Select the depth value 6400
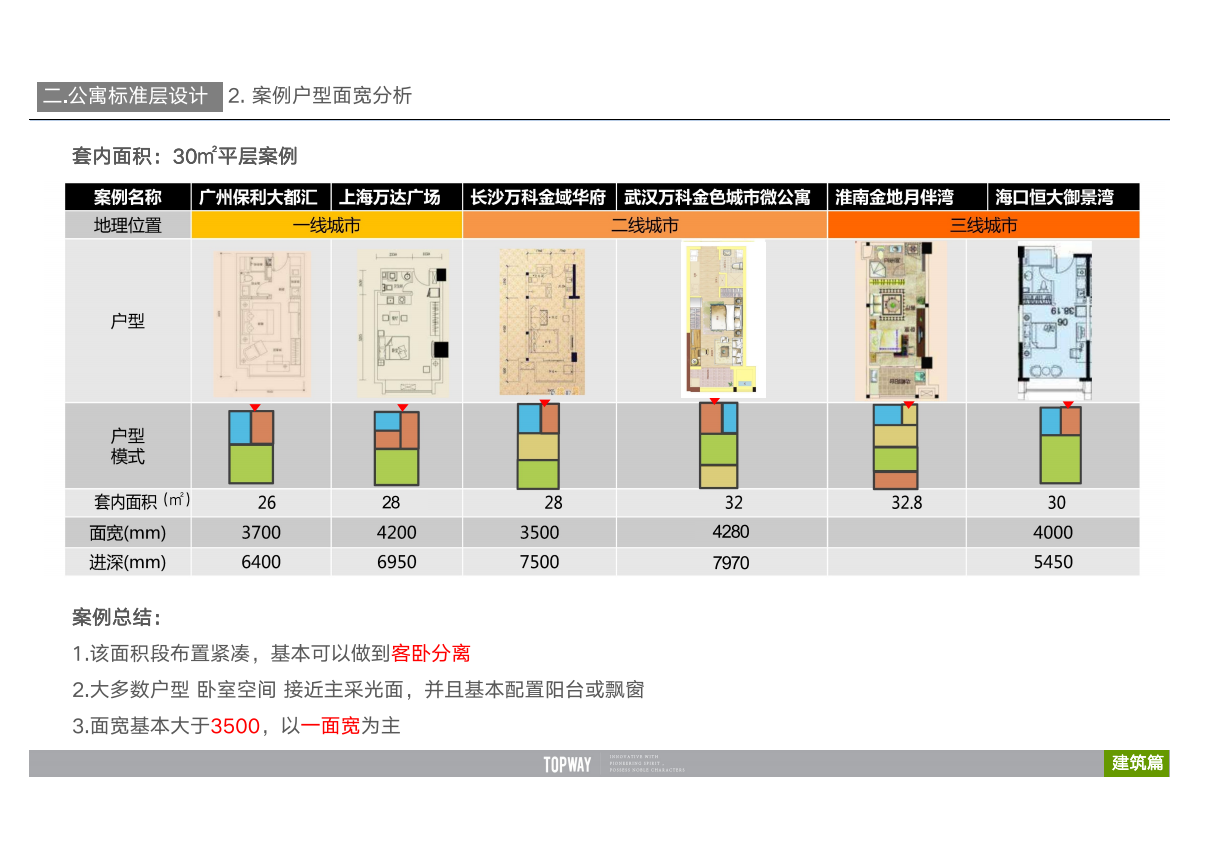This screenshot has width=1210, height=844. point(261,562)
